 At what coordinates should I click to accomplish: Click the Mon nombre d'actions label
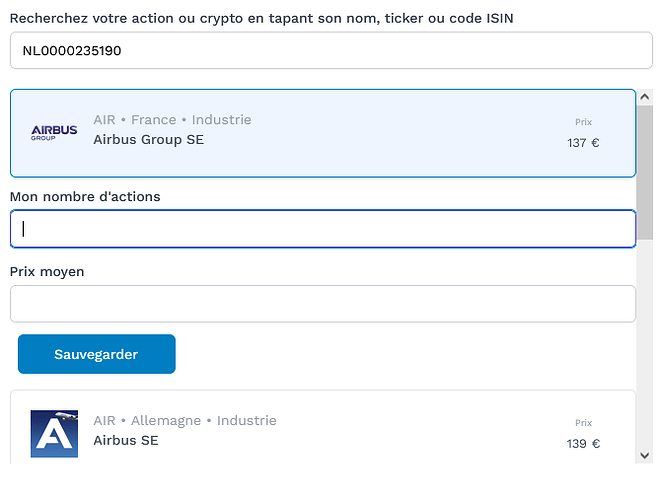coord(85,197)
